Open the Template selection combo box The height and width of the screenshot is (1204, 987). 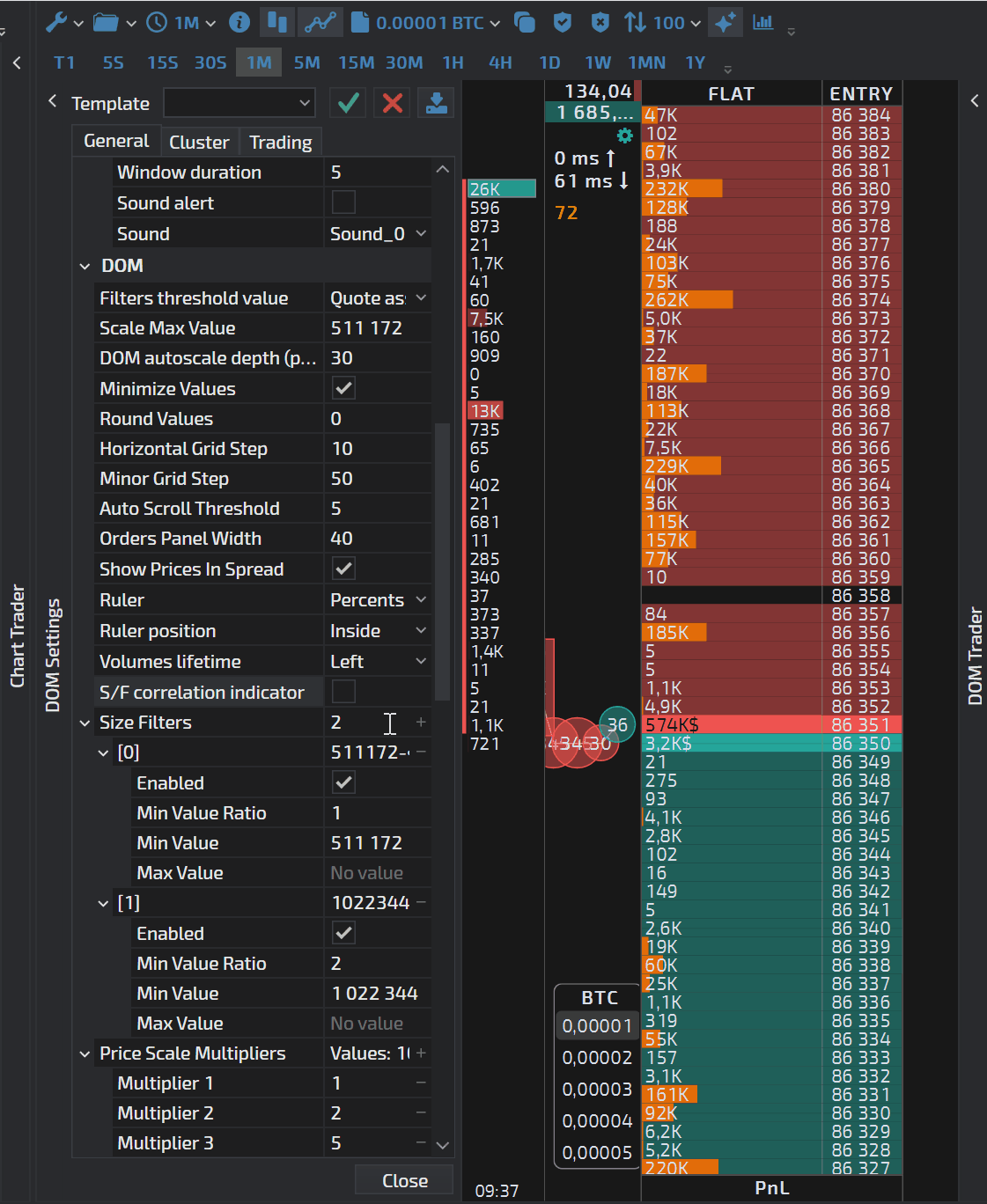[239, 103]
